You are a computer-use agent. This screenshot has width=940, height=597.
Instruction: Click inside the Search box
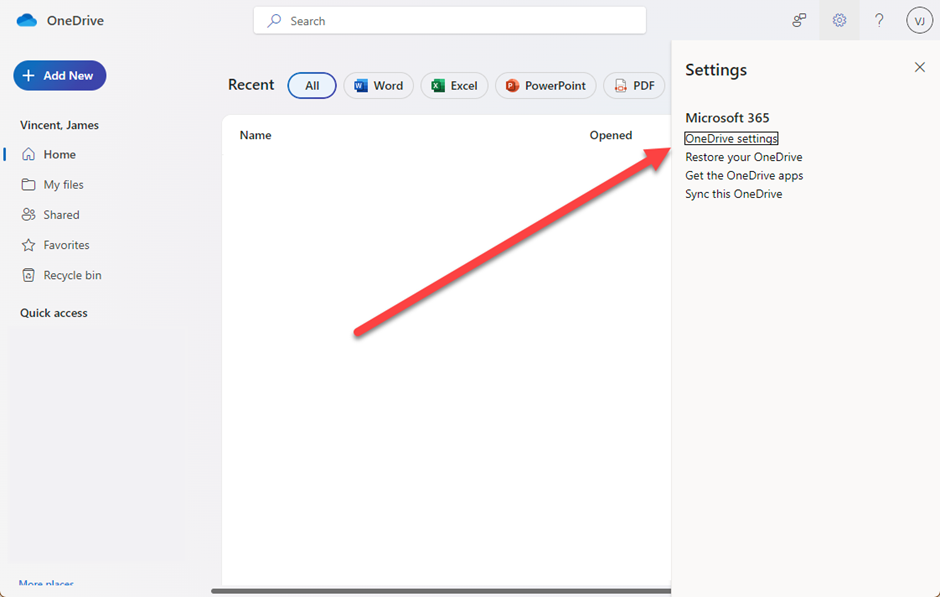click(450, 21)
